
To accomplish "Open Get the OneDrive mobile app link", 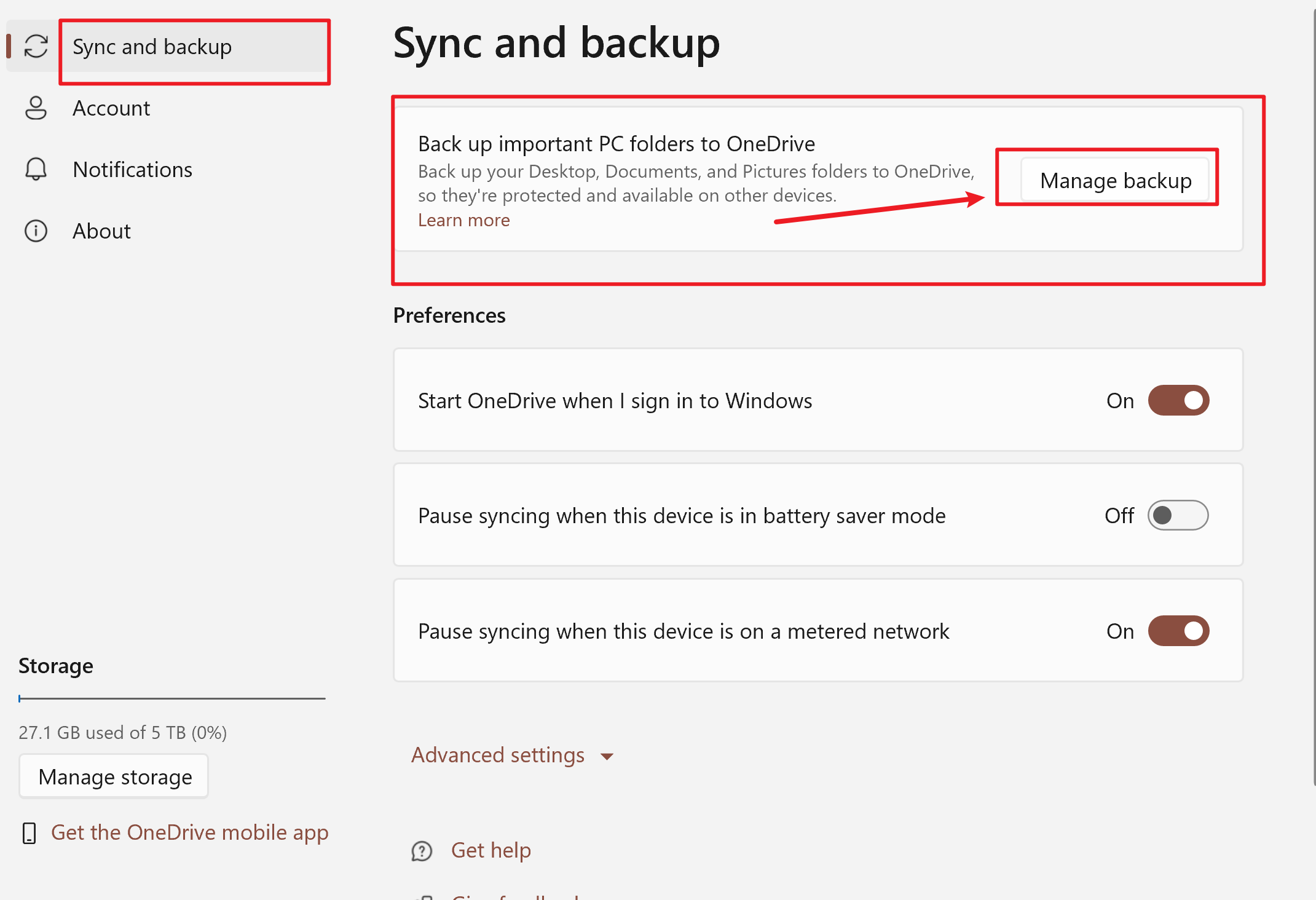I will [189, 833].
